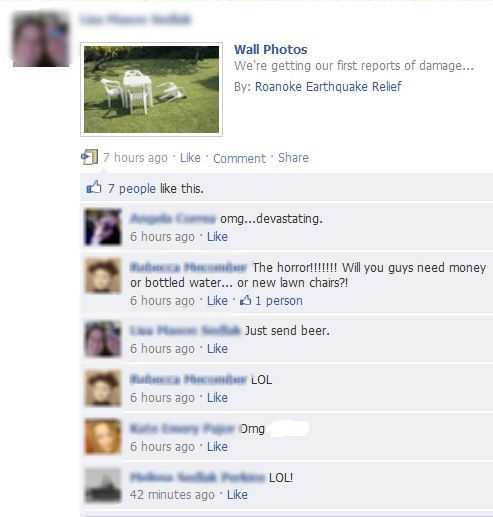Screen dimensions: 493x517
Task: Like the 'Omg' comment
Action: pyautogui.click(x=217, y=447)
